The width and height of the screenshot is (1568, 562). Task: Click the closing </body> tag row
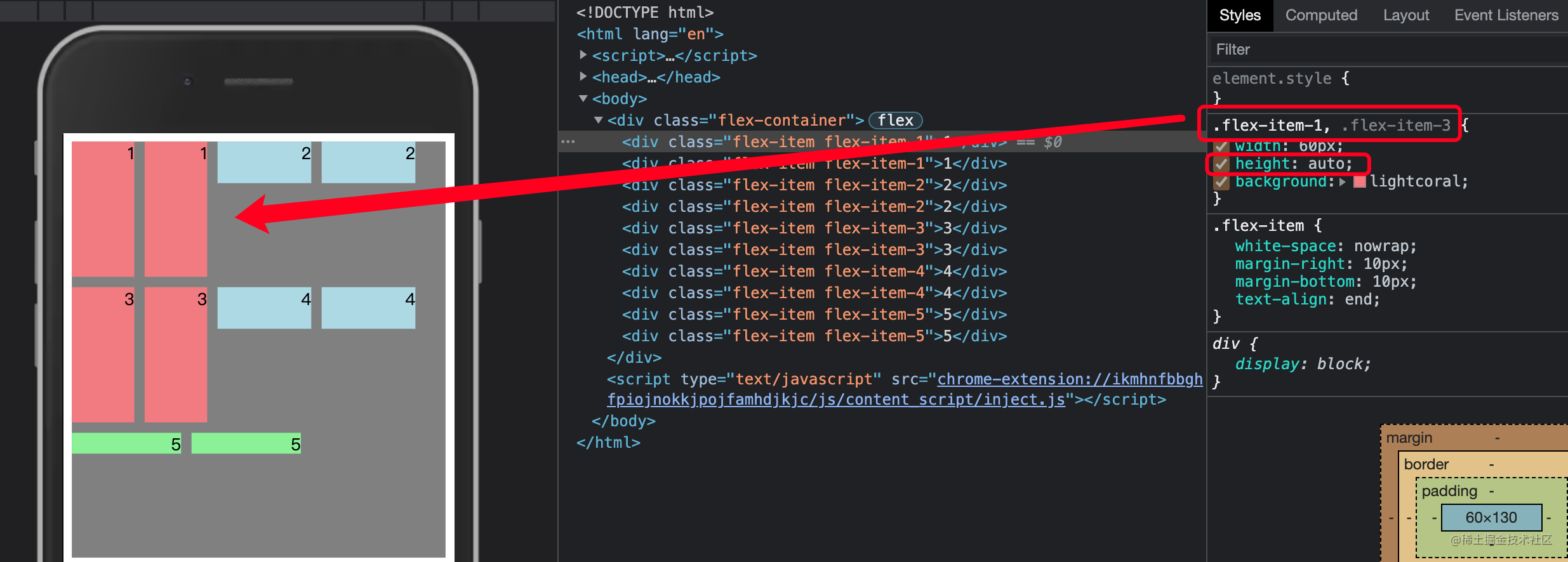(623, 421)
